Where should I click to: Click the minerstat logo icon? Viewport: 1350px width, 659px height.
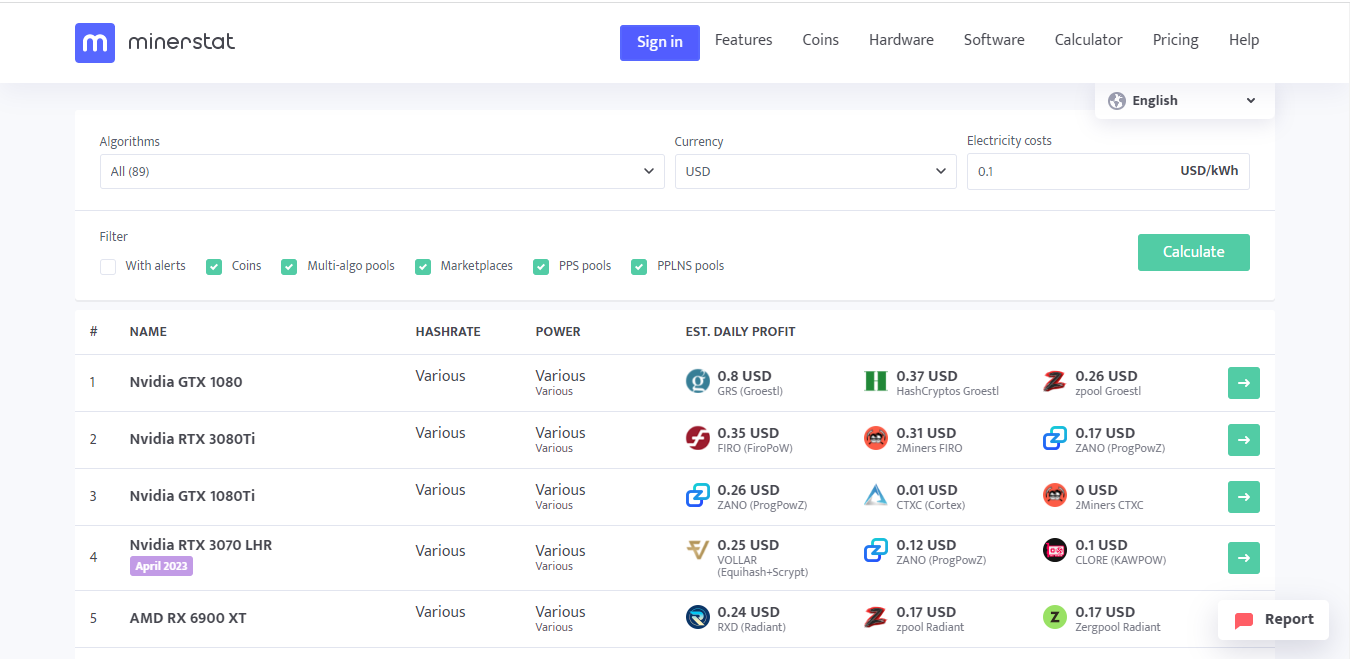pyautogui.click(x=95, y=43)
